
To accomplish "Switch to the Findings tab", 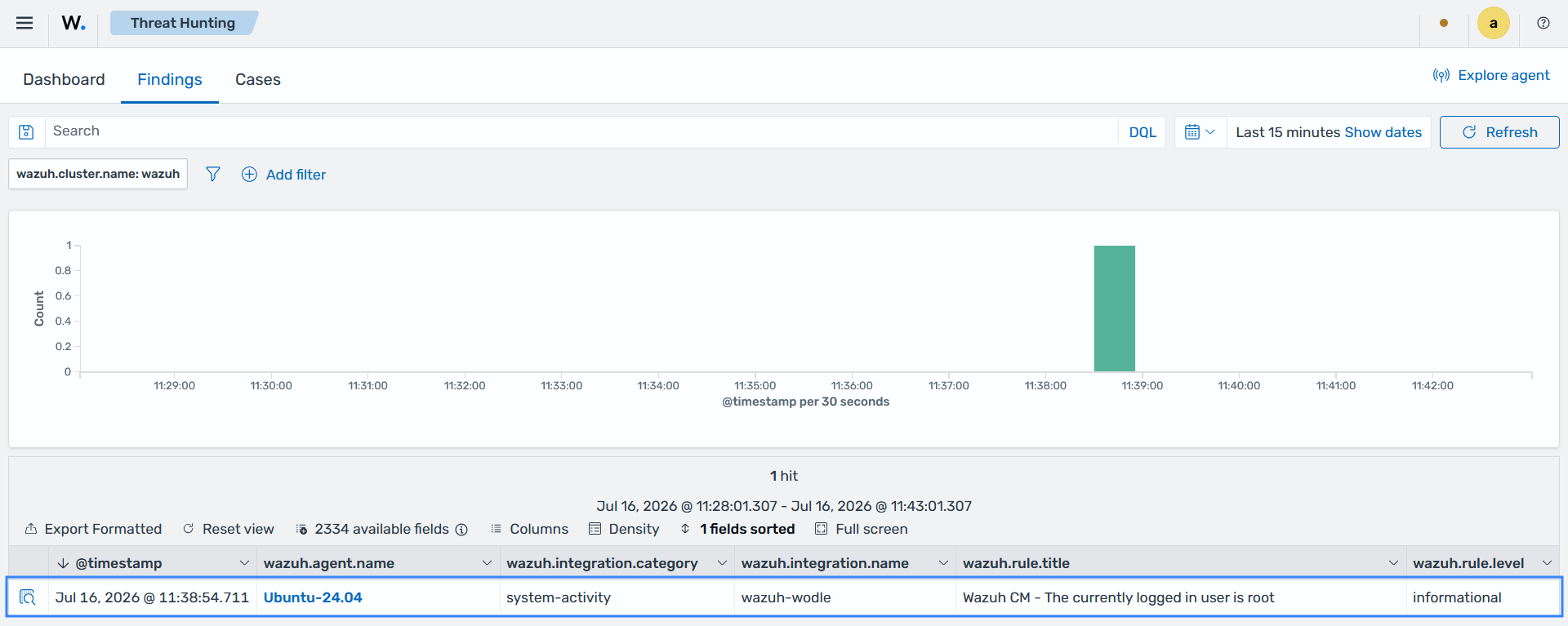I will pyautogui.click(x=170, y=79).
